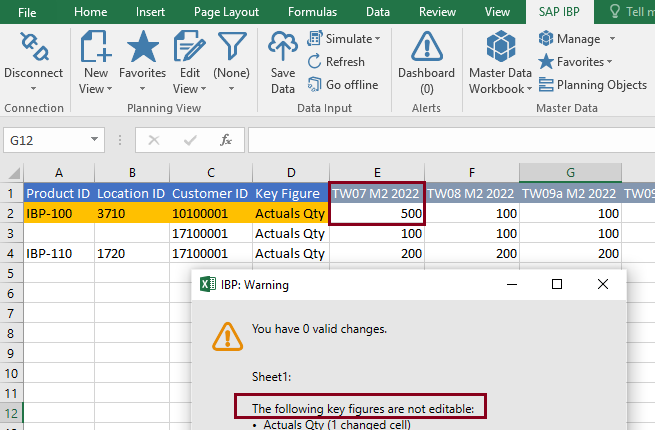Select the Key Figure header cell
Screen dimensions: 655x430
pyautogui.click(x=291, y=193)
